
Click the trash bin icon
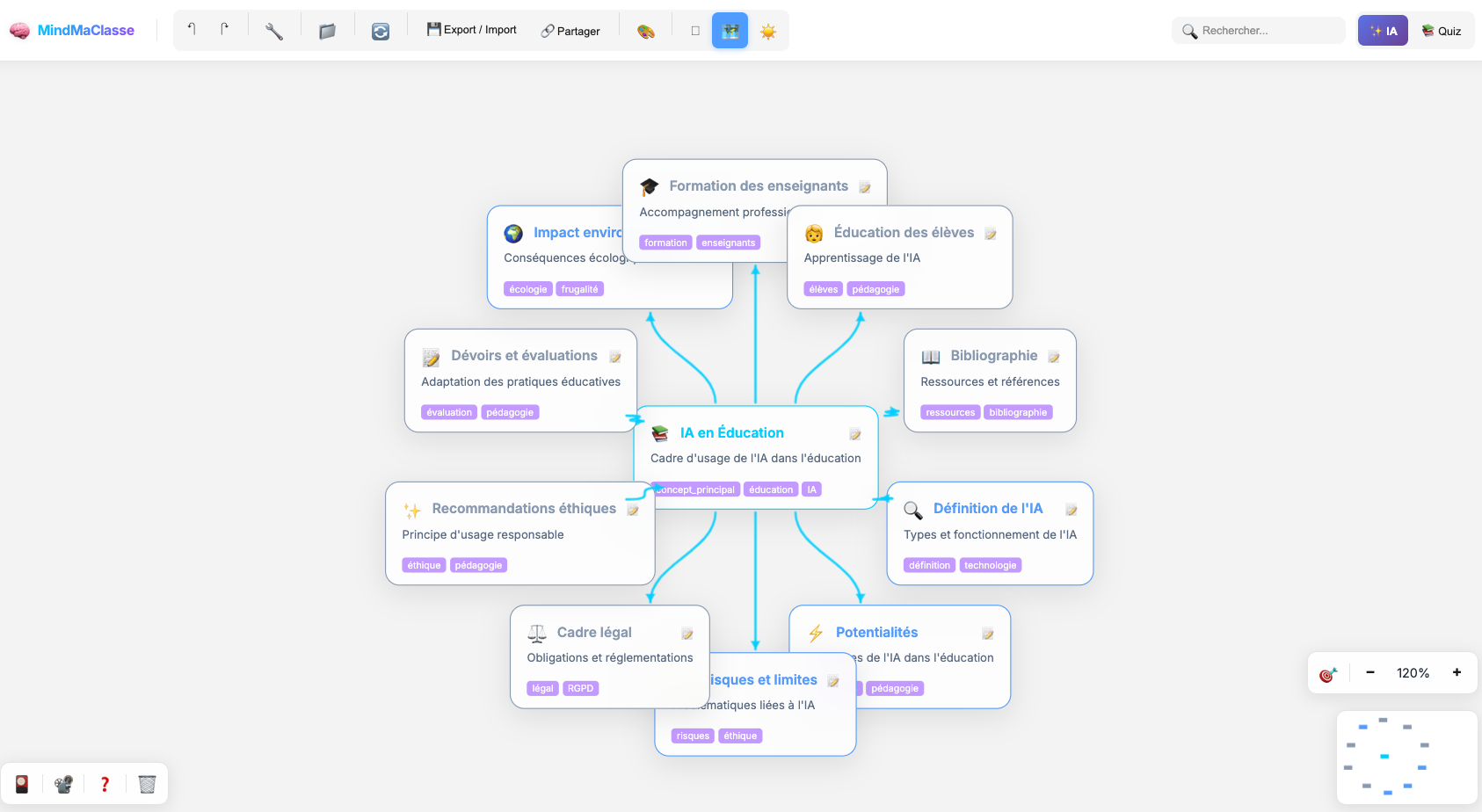(x=147, y=784)
